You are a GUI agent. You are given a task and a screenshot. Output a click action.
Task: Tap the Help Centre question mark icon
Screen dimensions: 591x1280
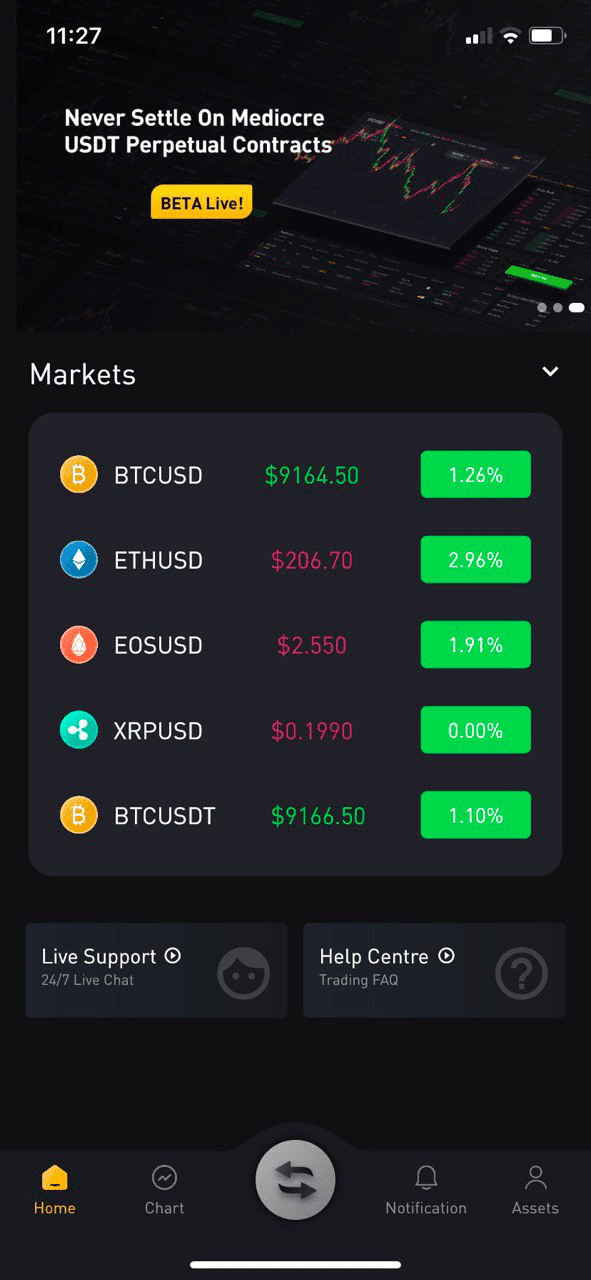tap(522, 972)
